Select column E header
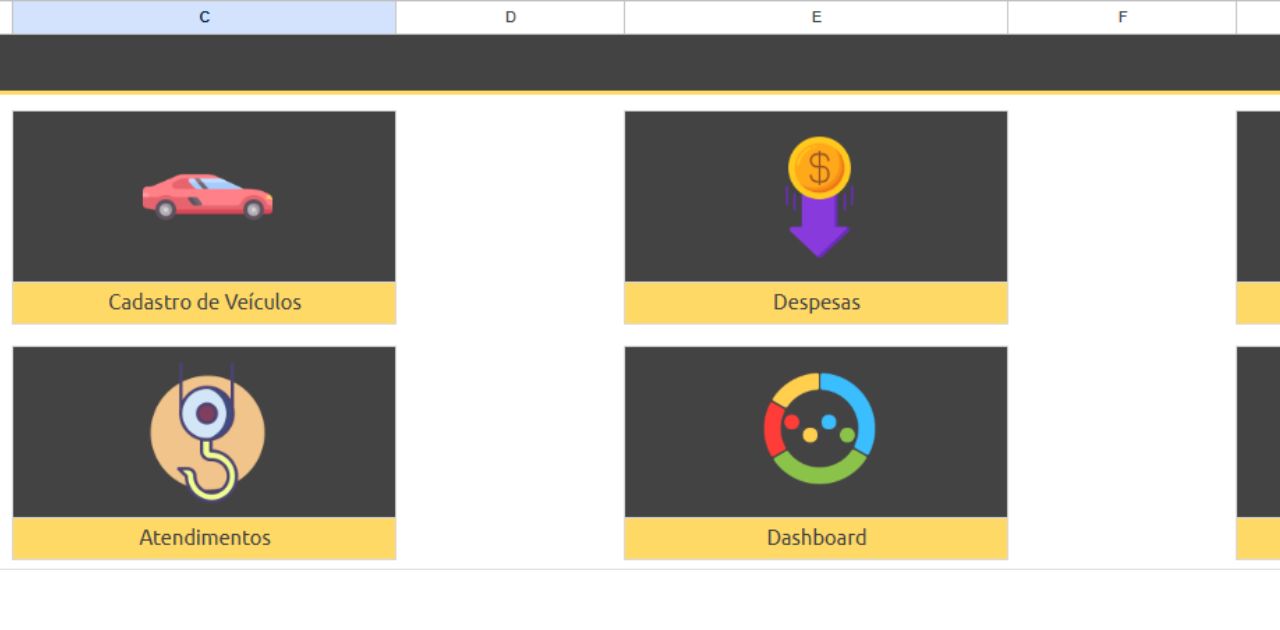 816,17
